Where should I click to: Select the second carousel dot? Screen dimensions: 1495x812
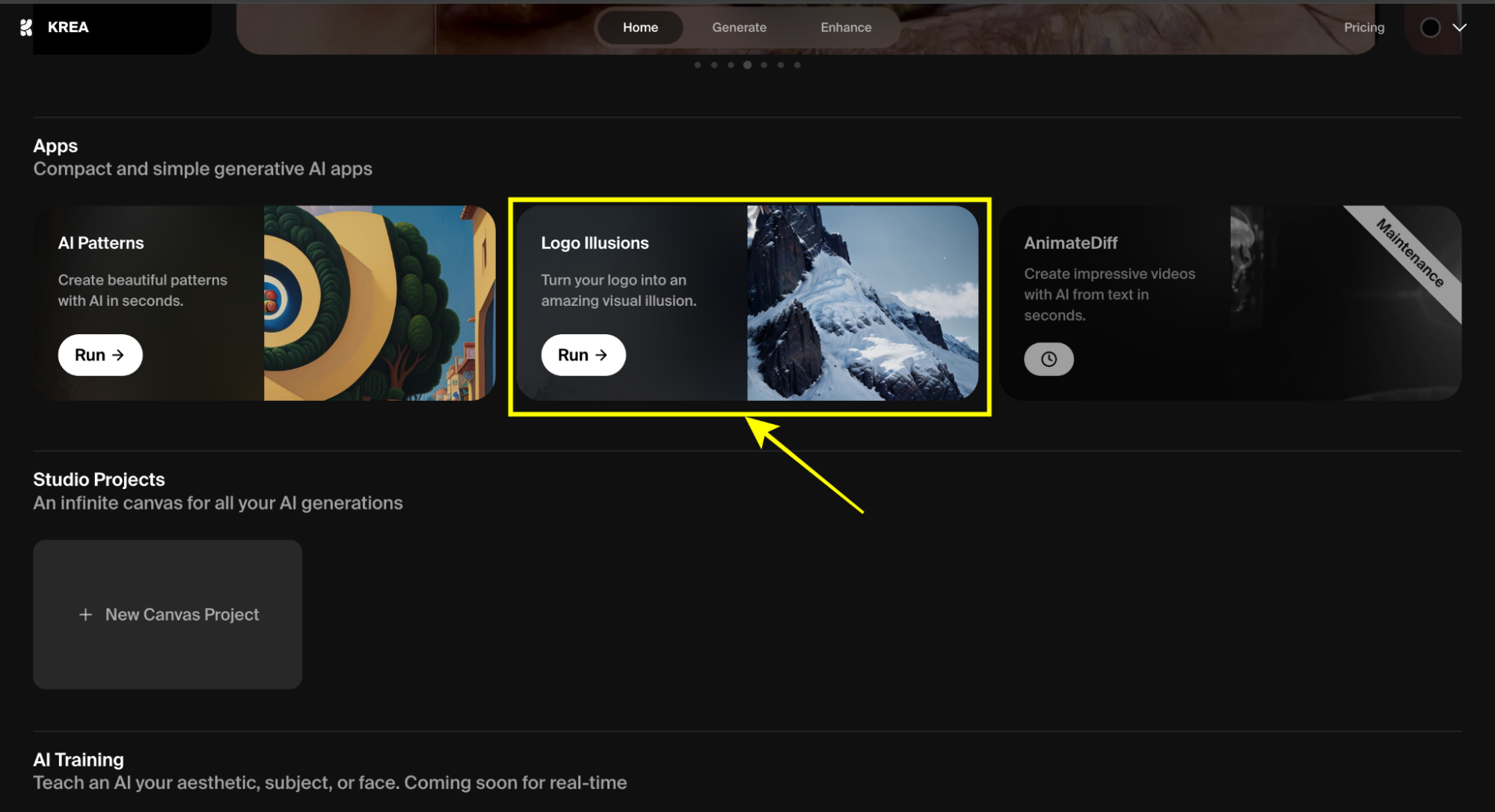714,65
